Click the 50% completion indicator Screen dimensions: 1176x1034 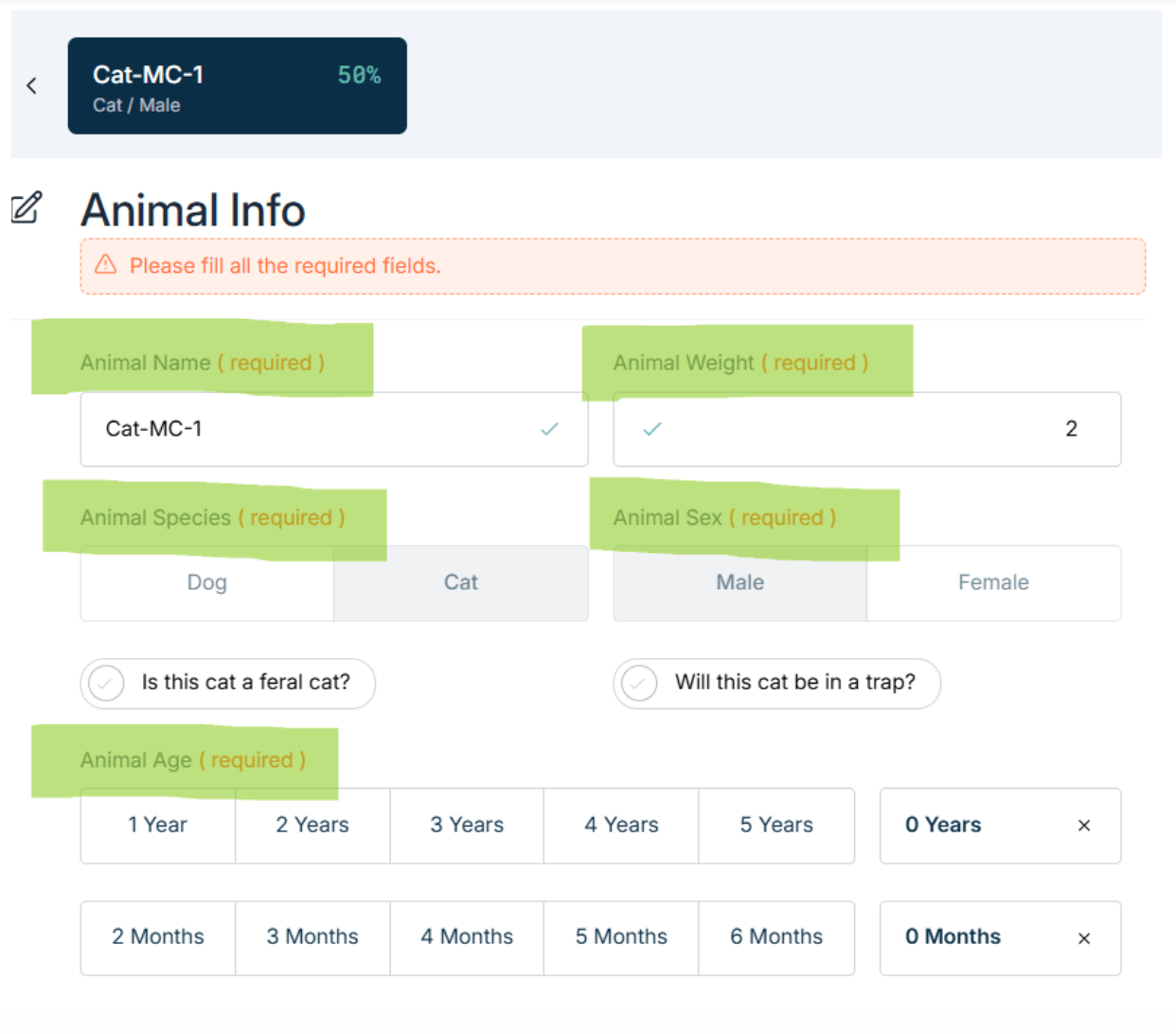coord(358,75)
